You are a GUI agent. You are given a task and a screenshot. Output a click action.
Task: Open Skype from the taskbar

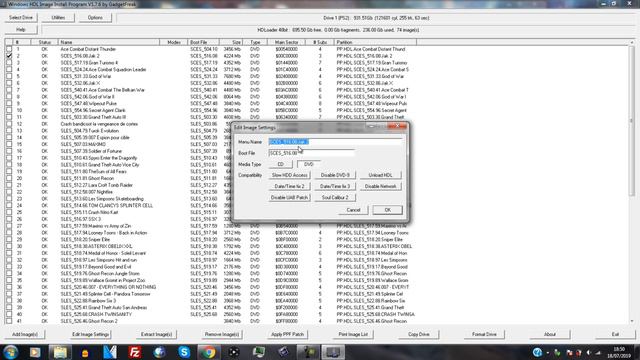coord(184,352)
